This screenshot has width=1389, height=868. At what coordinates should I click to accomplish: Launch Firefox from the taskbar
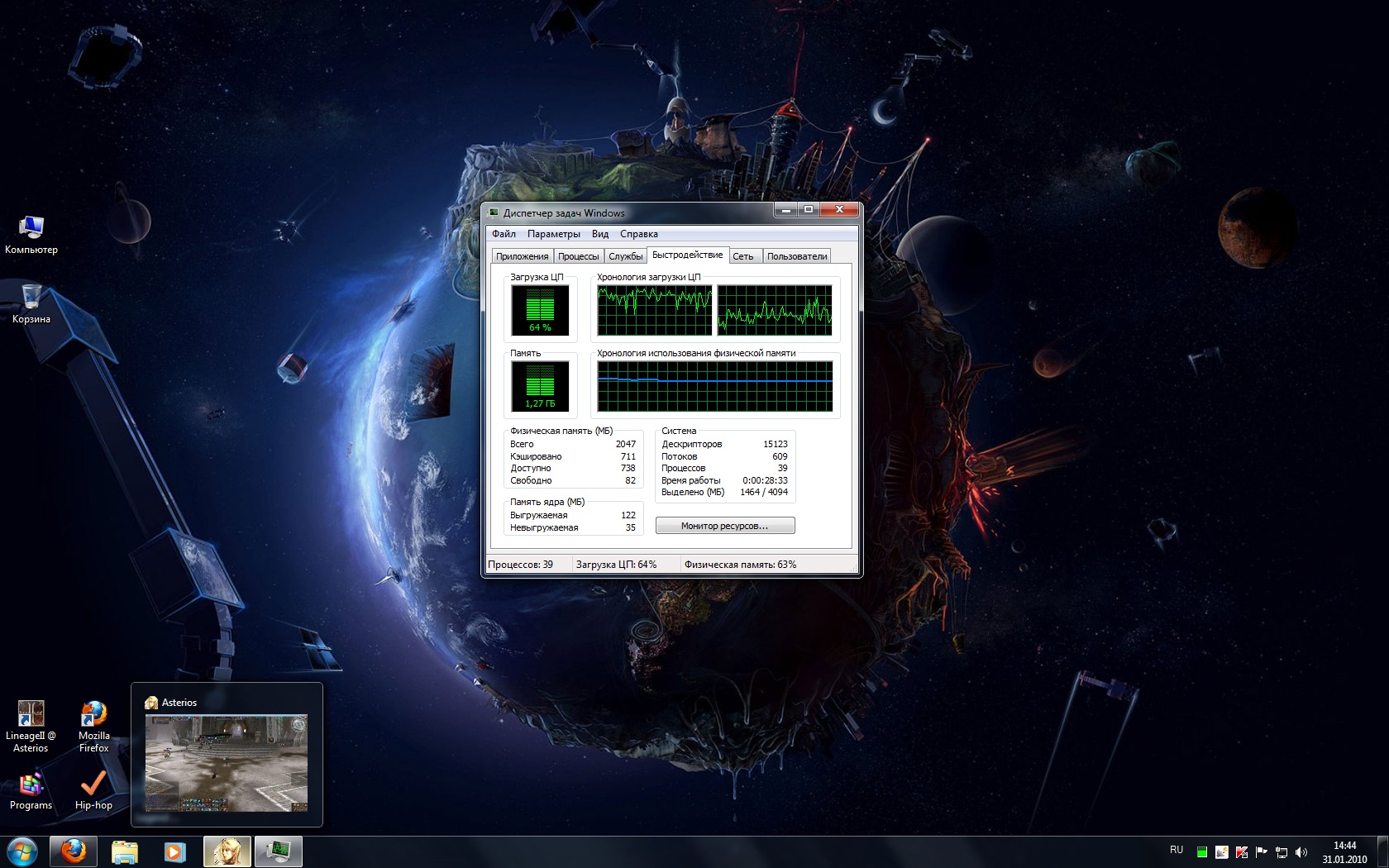pyautogui.click(x=74, y=851)
